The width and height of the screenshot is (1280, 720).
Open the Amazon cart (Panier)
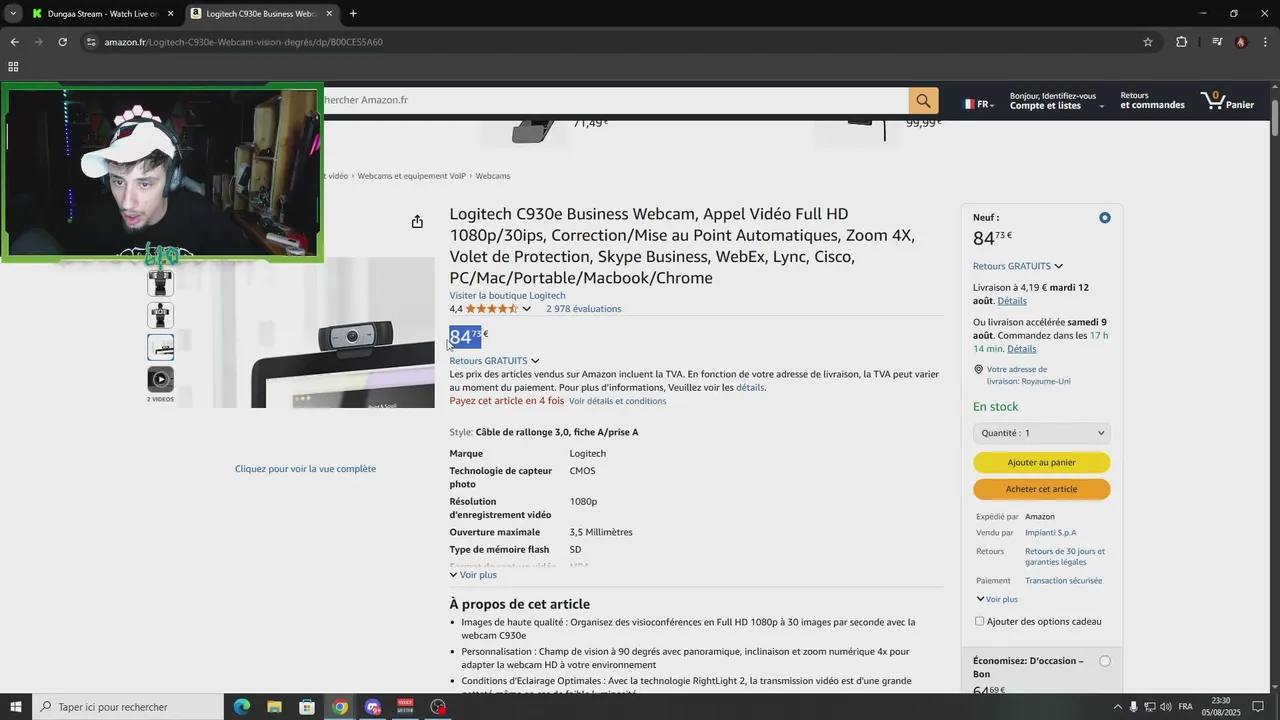coord(1227,100)
